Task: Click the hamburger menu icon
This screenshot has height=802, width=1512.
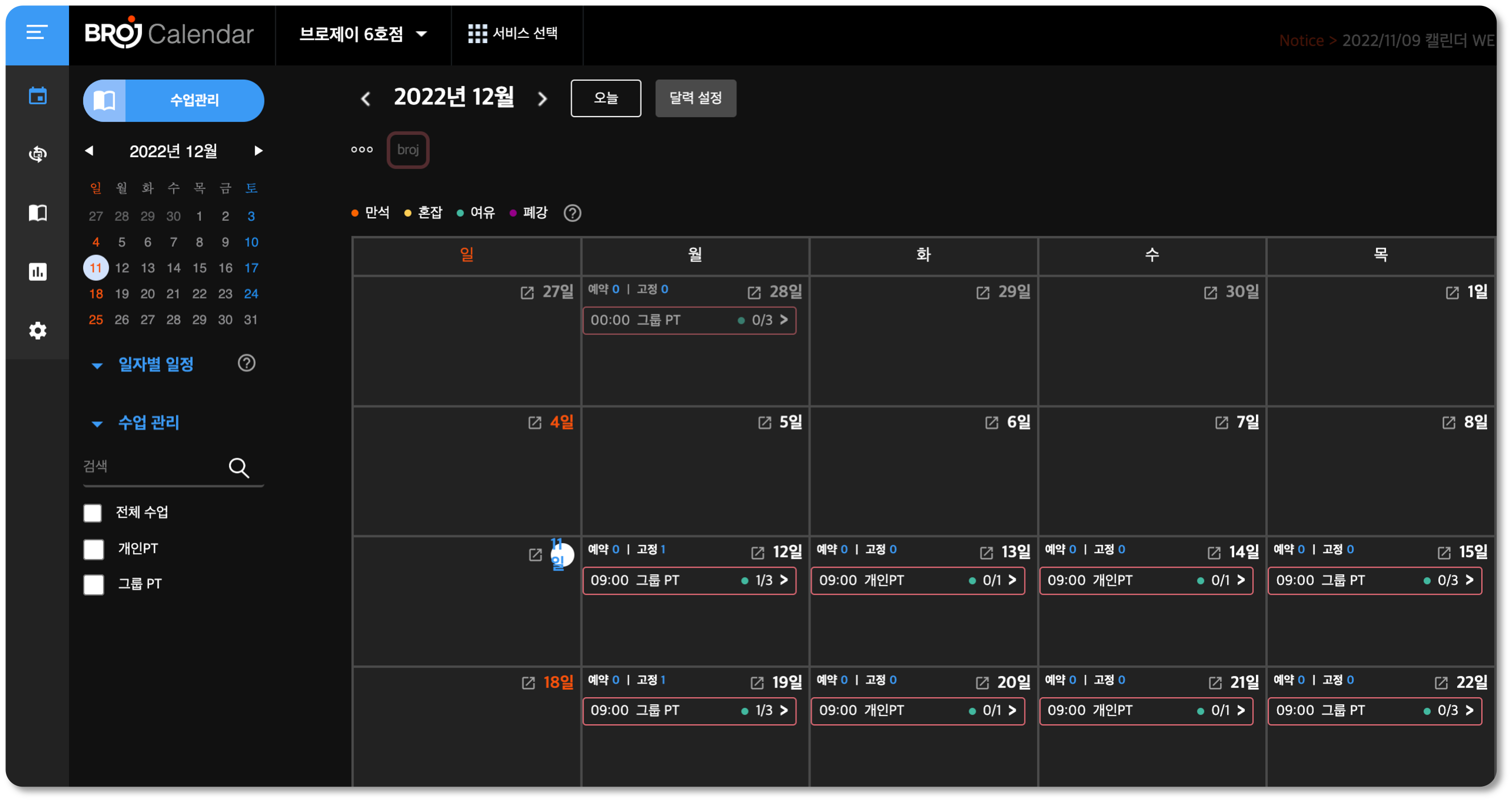Action: 36,33
